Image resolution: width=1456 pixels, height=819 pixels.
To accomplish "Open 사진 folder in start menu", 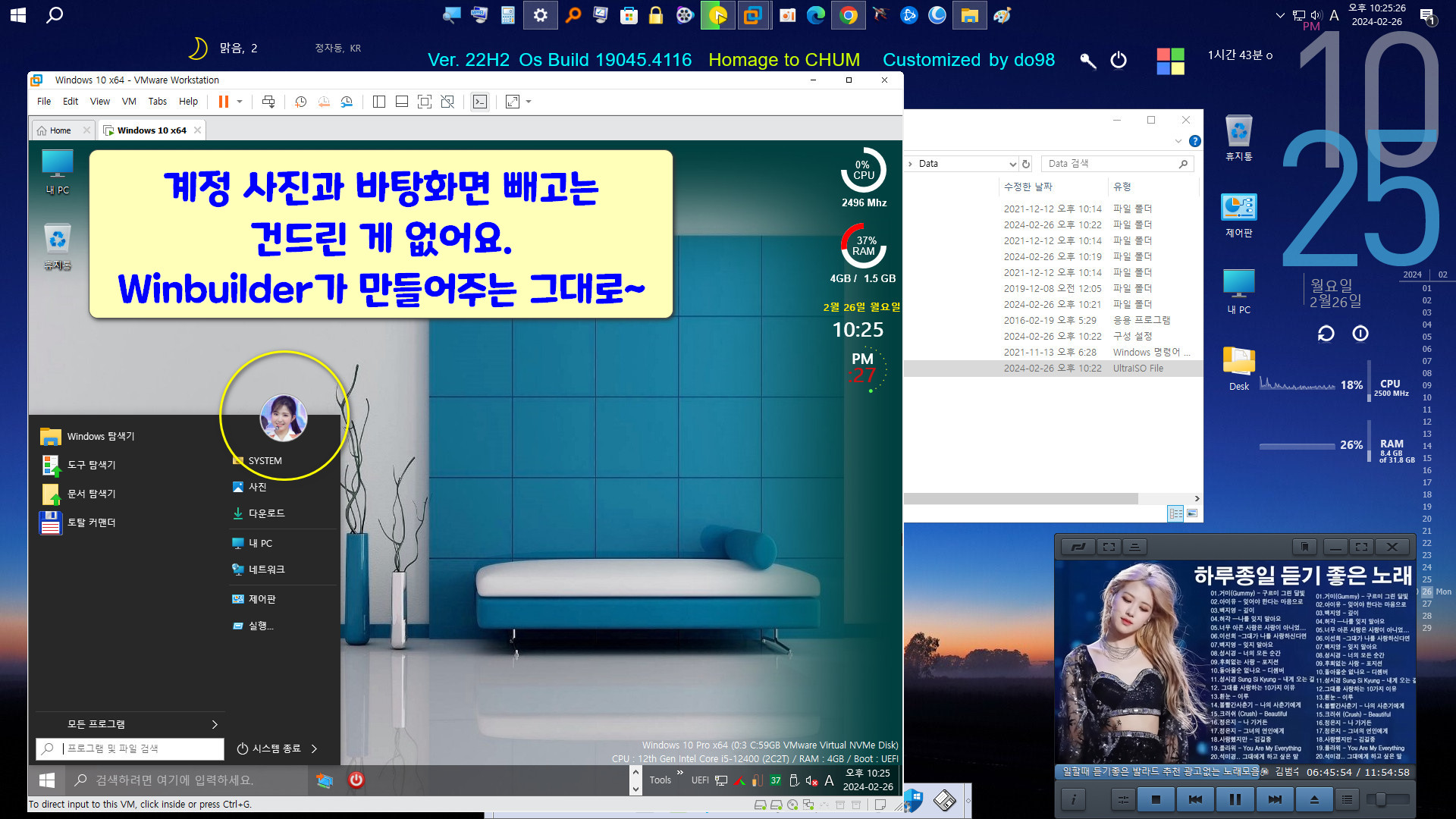I will (250, 487).
